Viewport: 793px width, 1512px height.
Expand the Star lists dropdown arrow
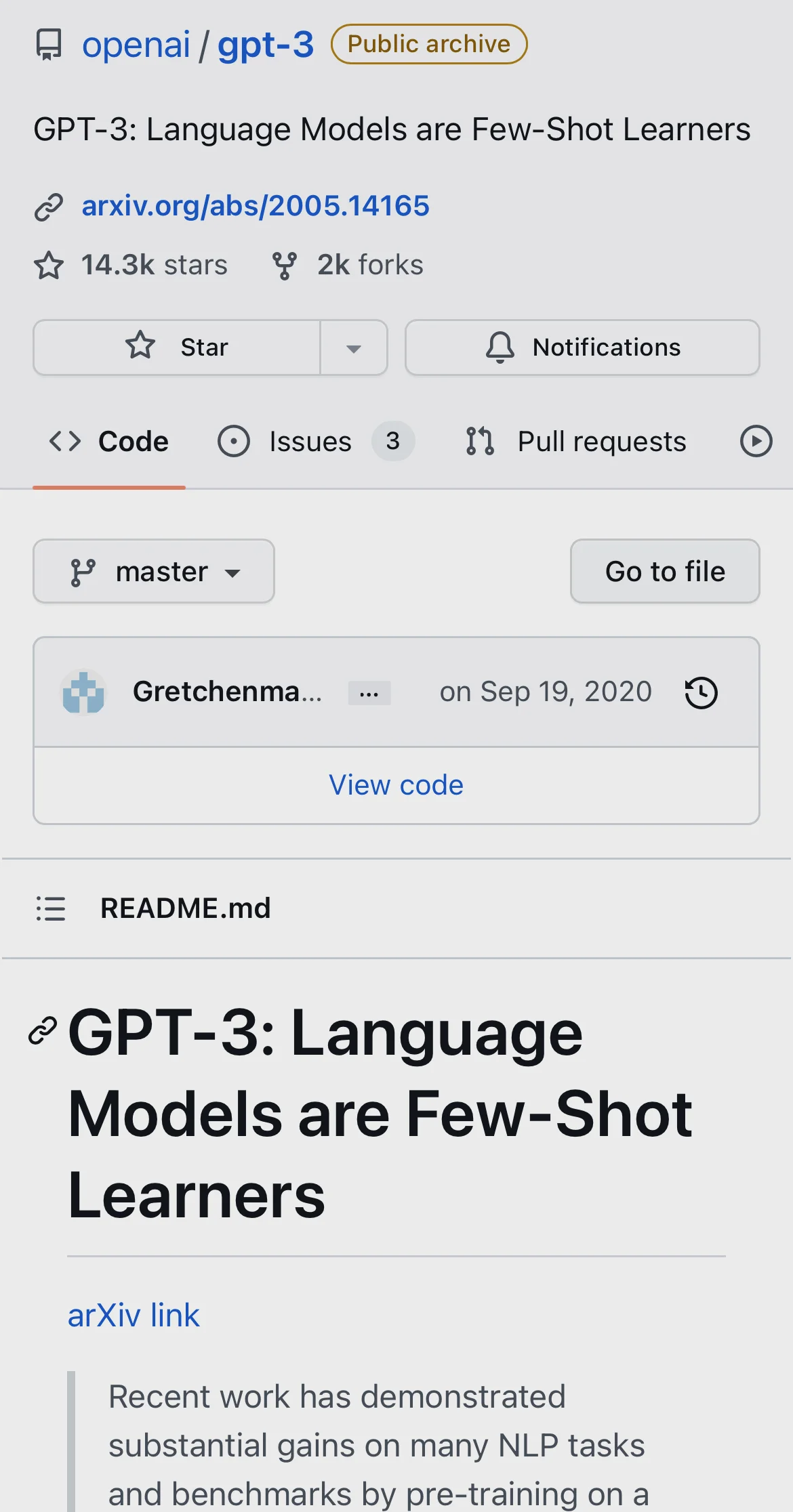click(x=353, y=348)
